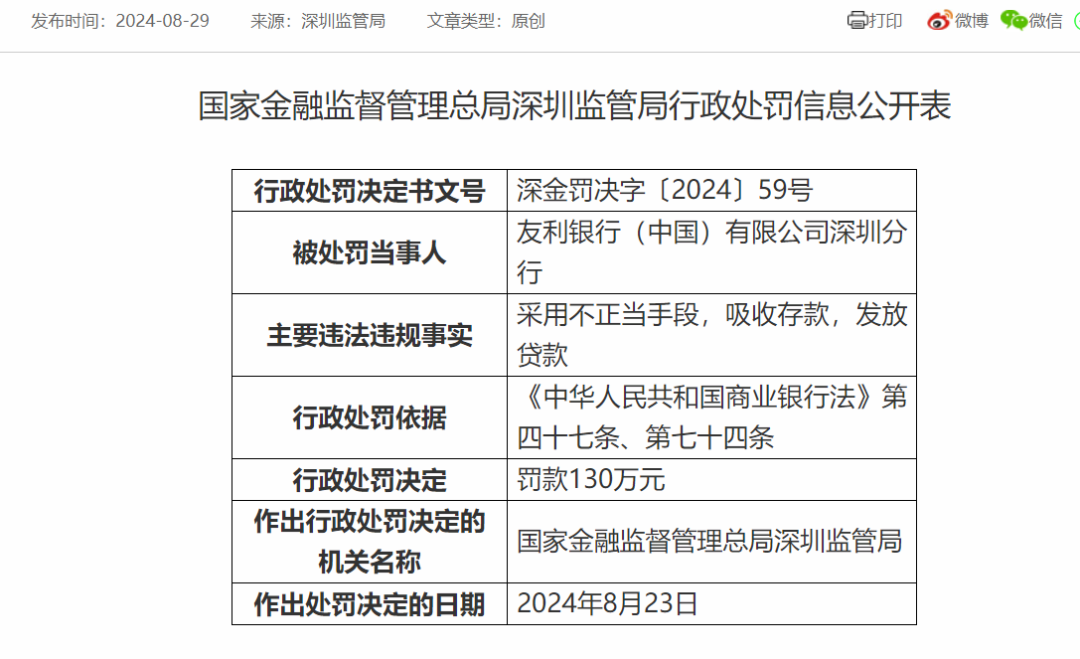Click the decision date 2024年8月23日
This screenshot has width=1080, height=659.
608,603
